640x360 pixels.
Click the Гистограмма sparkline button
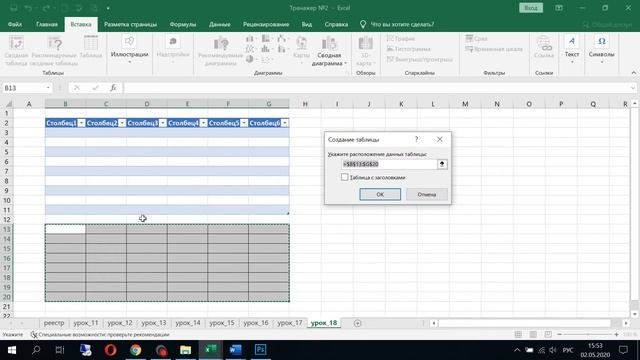click(409, 49)
